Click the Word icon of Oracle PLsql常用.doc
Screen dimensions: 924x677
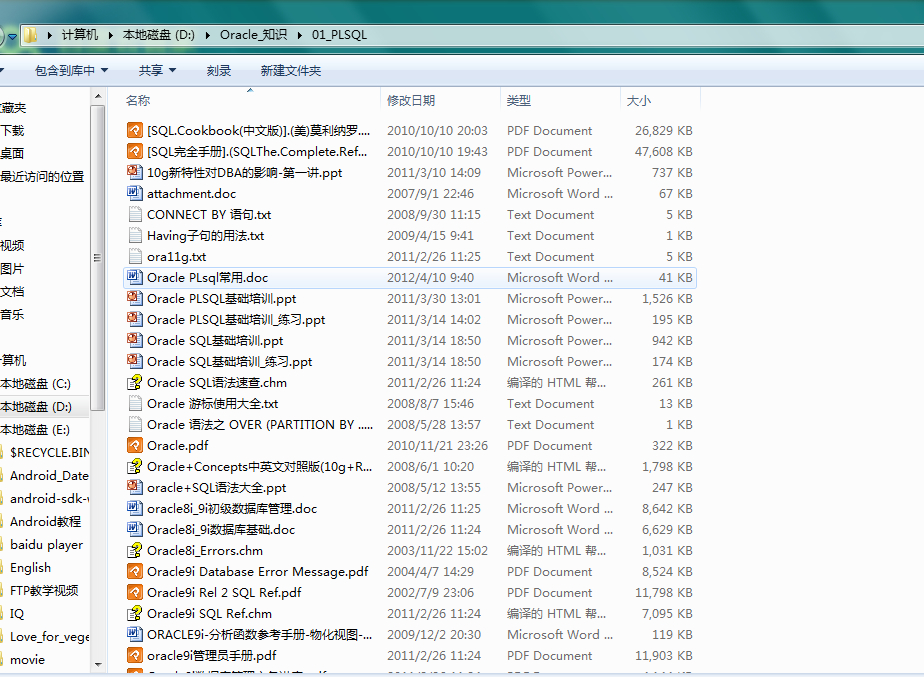pos(135,278)
